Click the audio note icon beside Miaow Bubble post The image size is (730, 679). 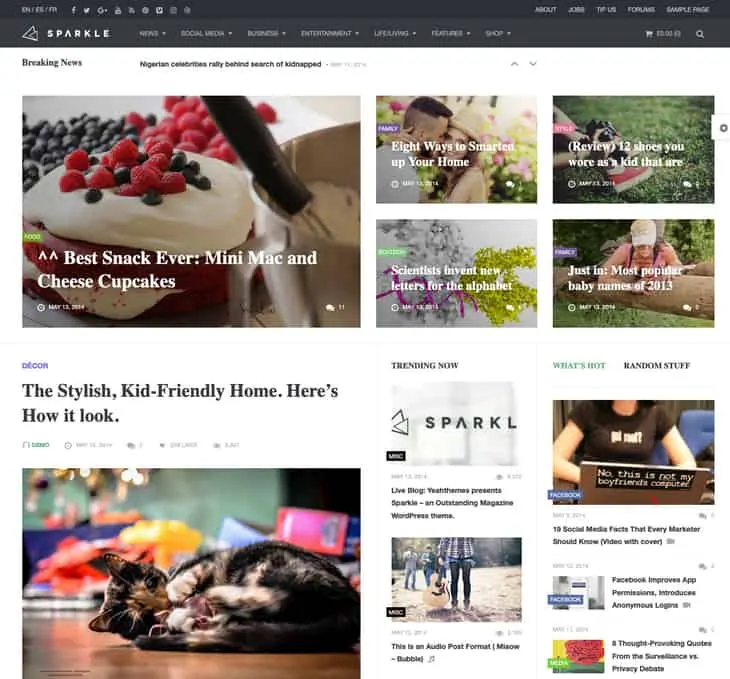pos(432,659)
